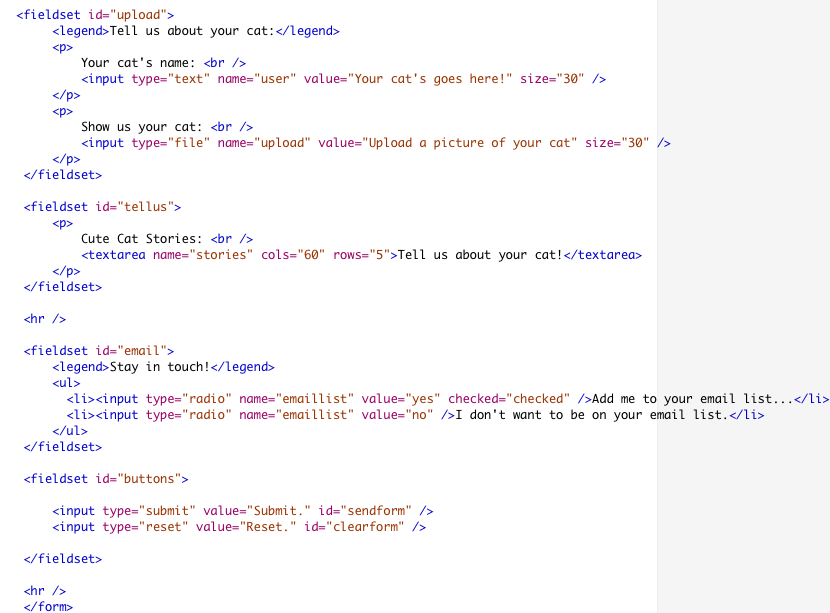Click the "Cute Cat Stories:" text

pos(142,239)
